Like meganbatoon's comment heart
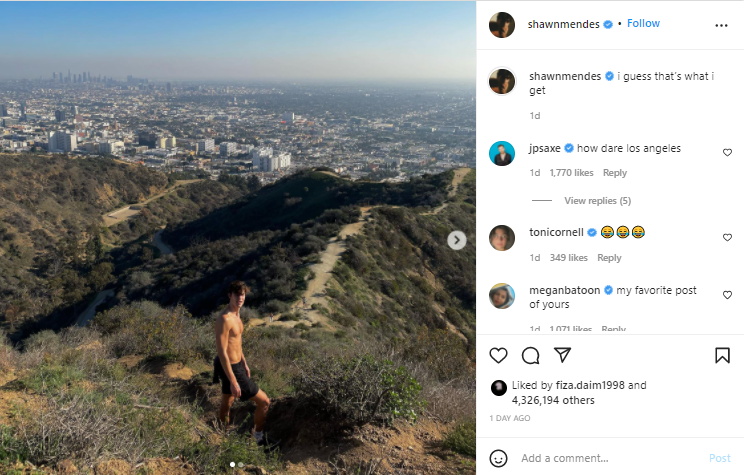Screen dimensions: 744x475 pos(727,296)
